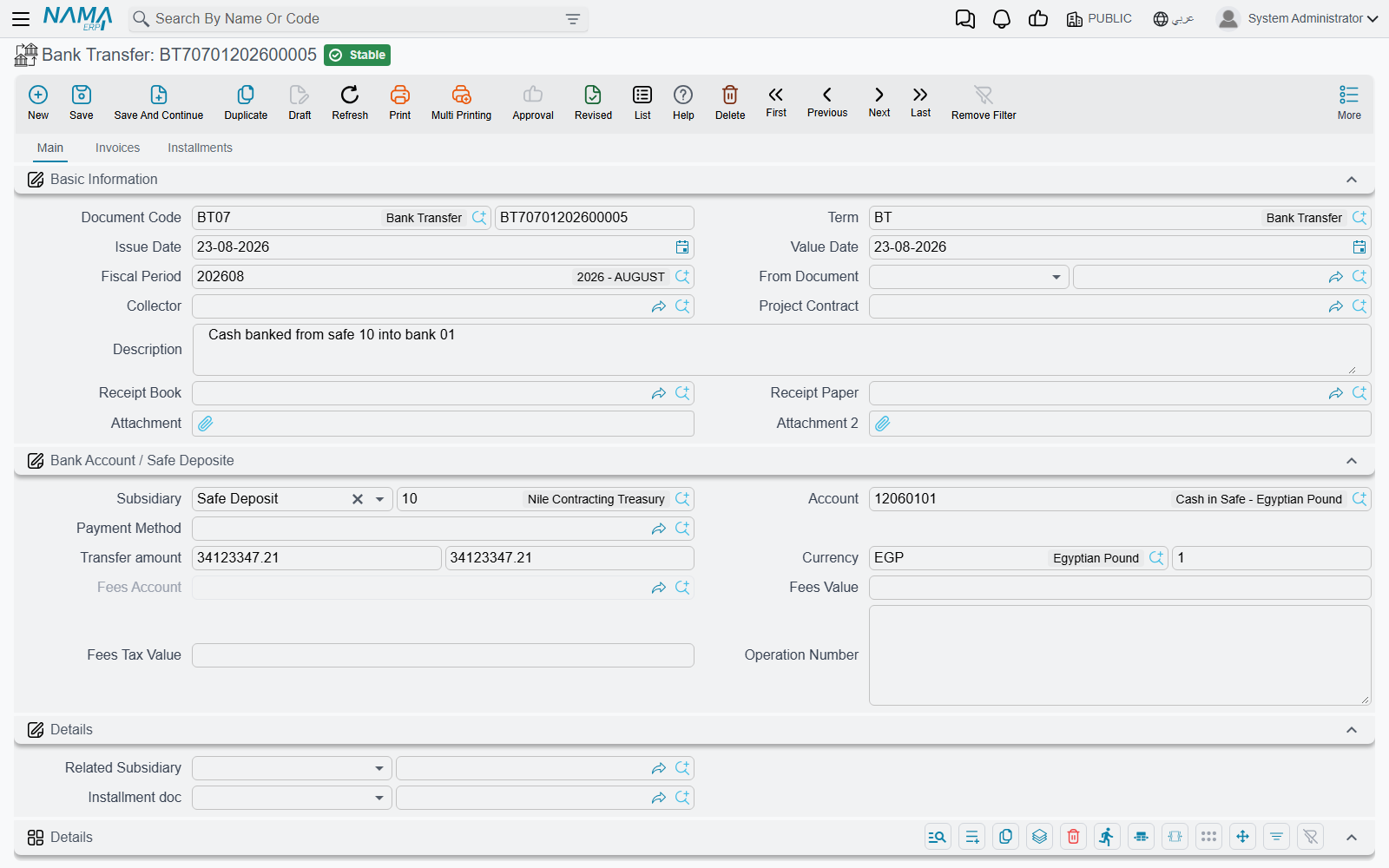The height and width of the screenshot is (868, 1389).
Task: Refresh the document
Action: point(350,102)
